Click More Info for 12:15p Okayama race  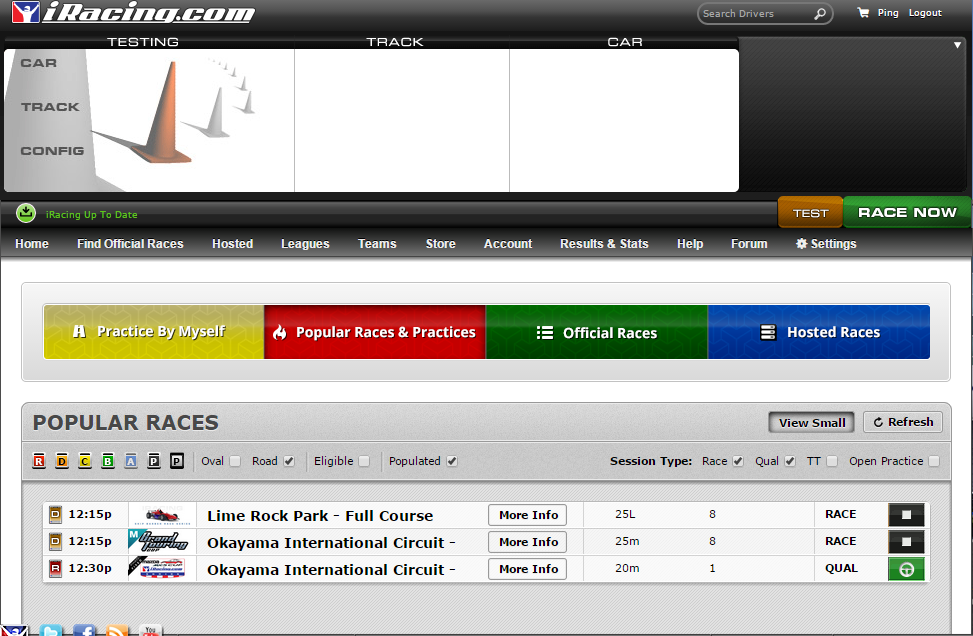point(527,542)
